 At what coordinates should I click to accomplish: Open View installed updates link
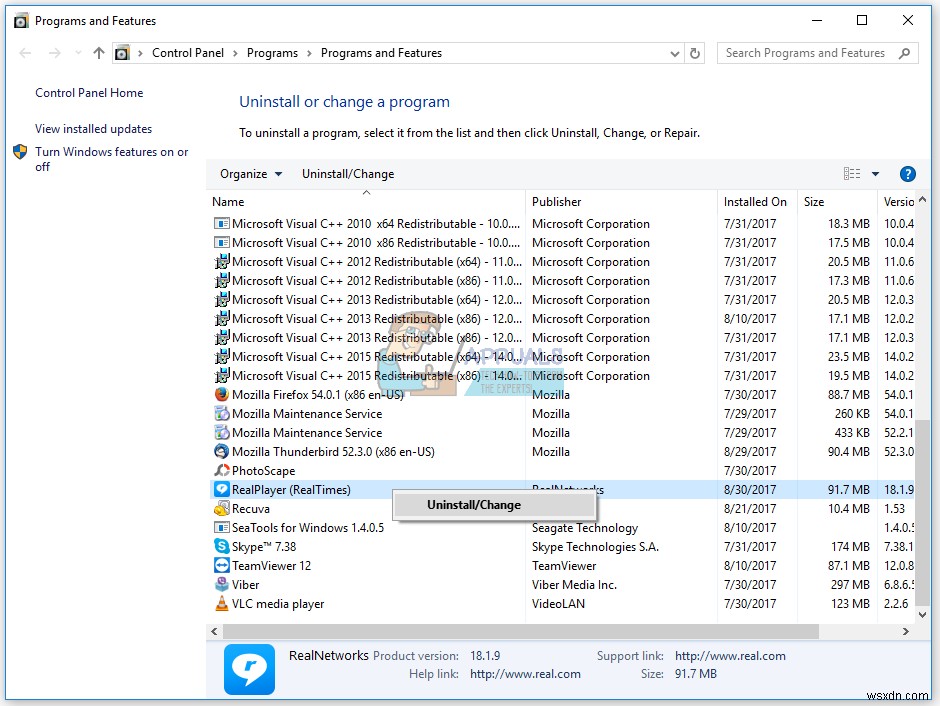[x=94, y=129]
